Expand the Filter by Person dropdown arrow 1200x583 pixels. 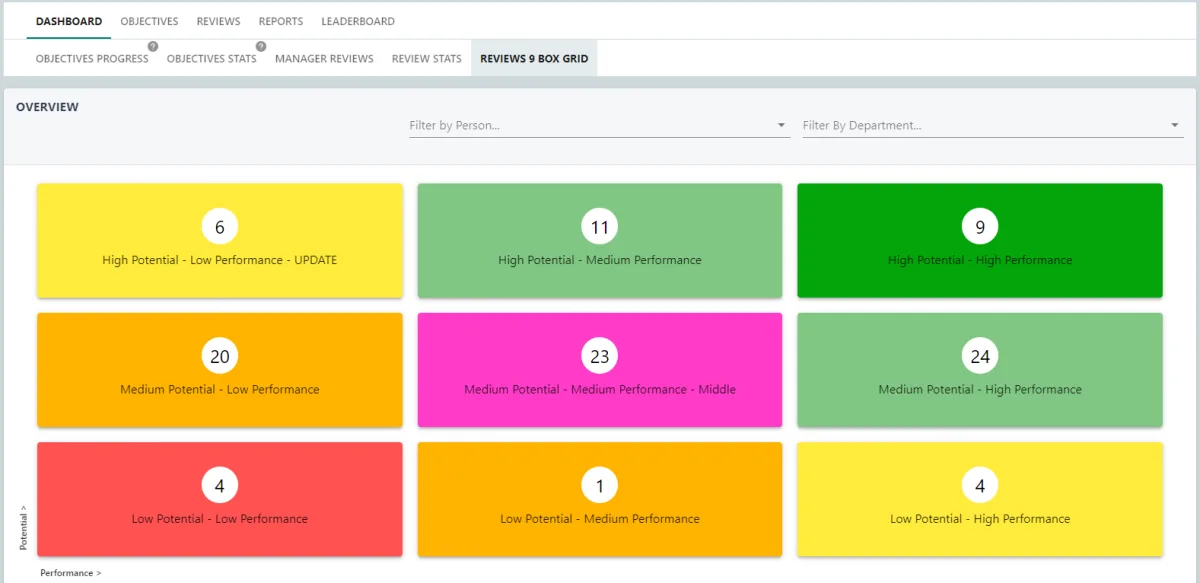781,126
